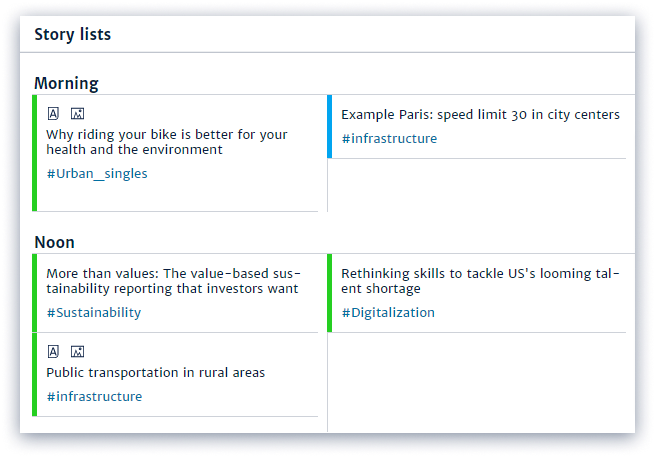The height and width of the screenshot is (457, 655).
Task: Open Public transportation in rural areas story
Action: point(155,373)
